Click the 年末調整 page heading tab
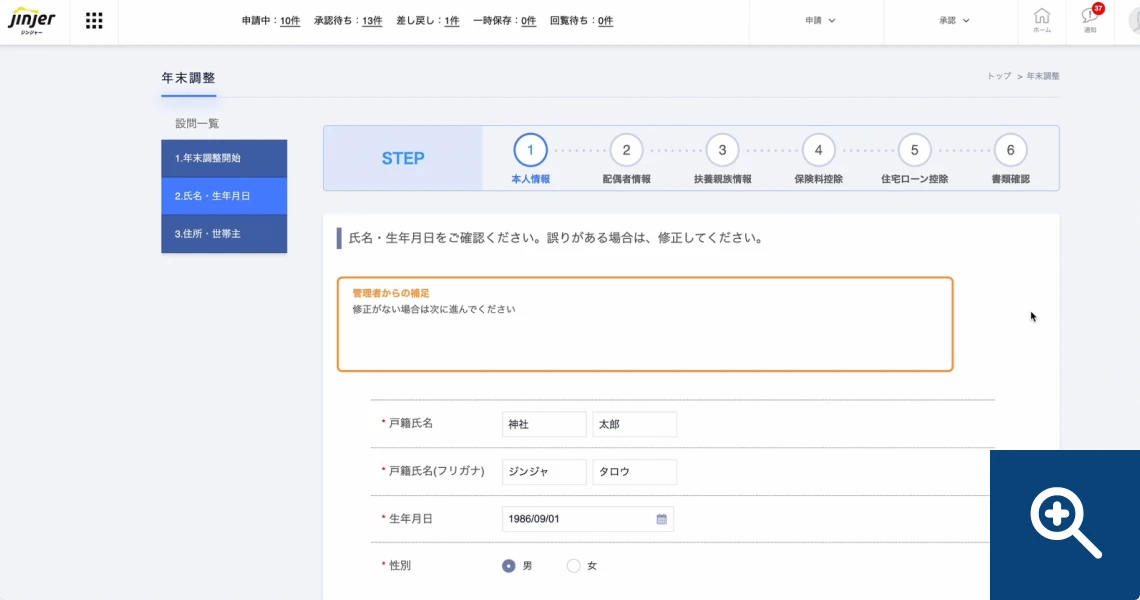The image size is (1140, 600). pyautogui.click(x=188, y=78)
